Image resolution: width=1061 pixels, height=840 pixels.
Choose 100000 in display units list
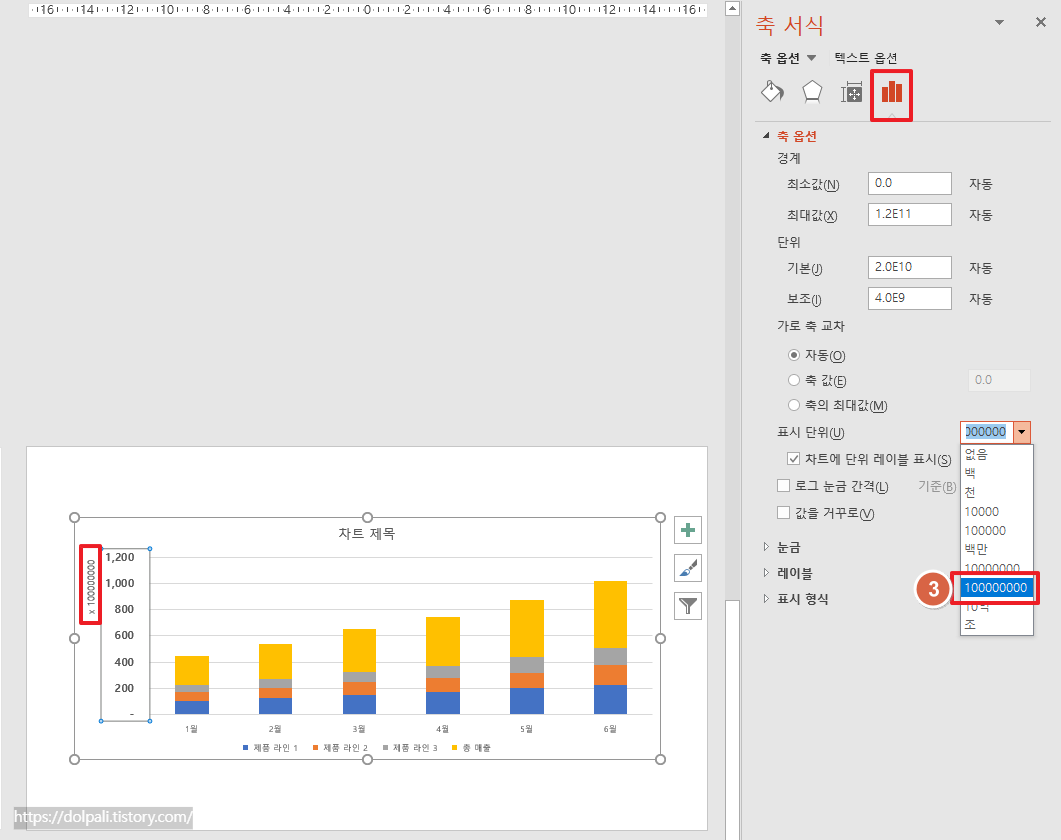[x=996, y=530]
